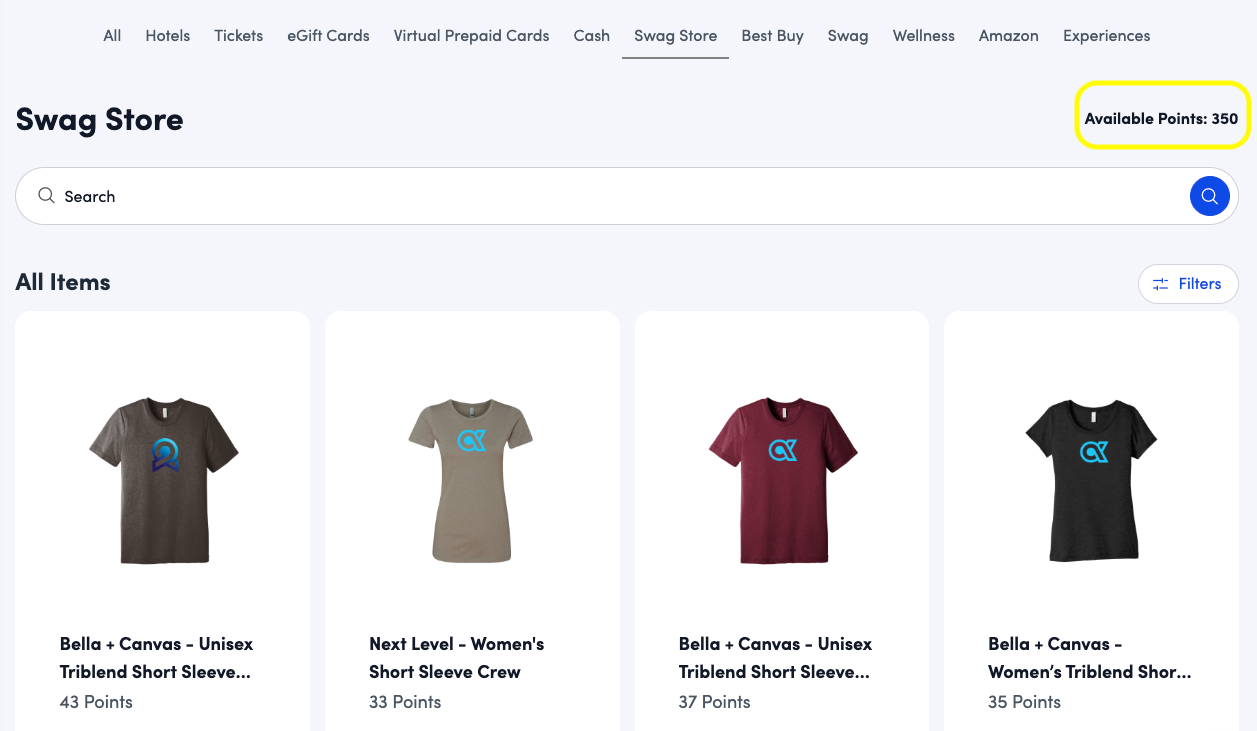Click into the Search text field
This screenshot has width=1257, height=731.
coord(600,196)
